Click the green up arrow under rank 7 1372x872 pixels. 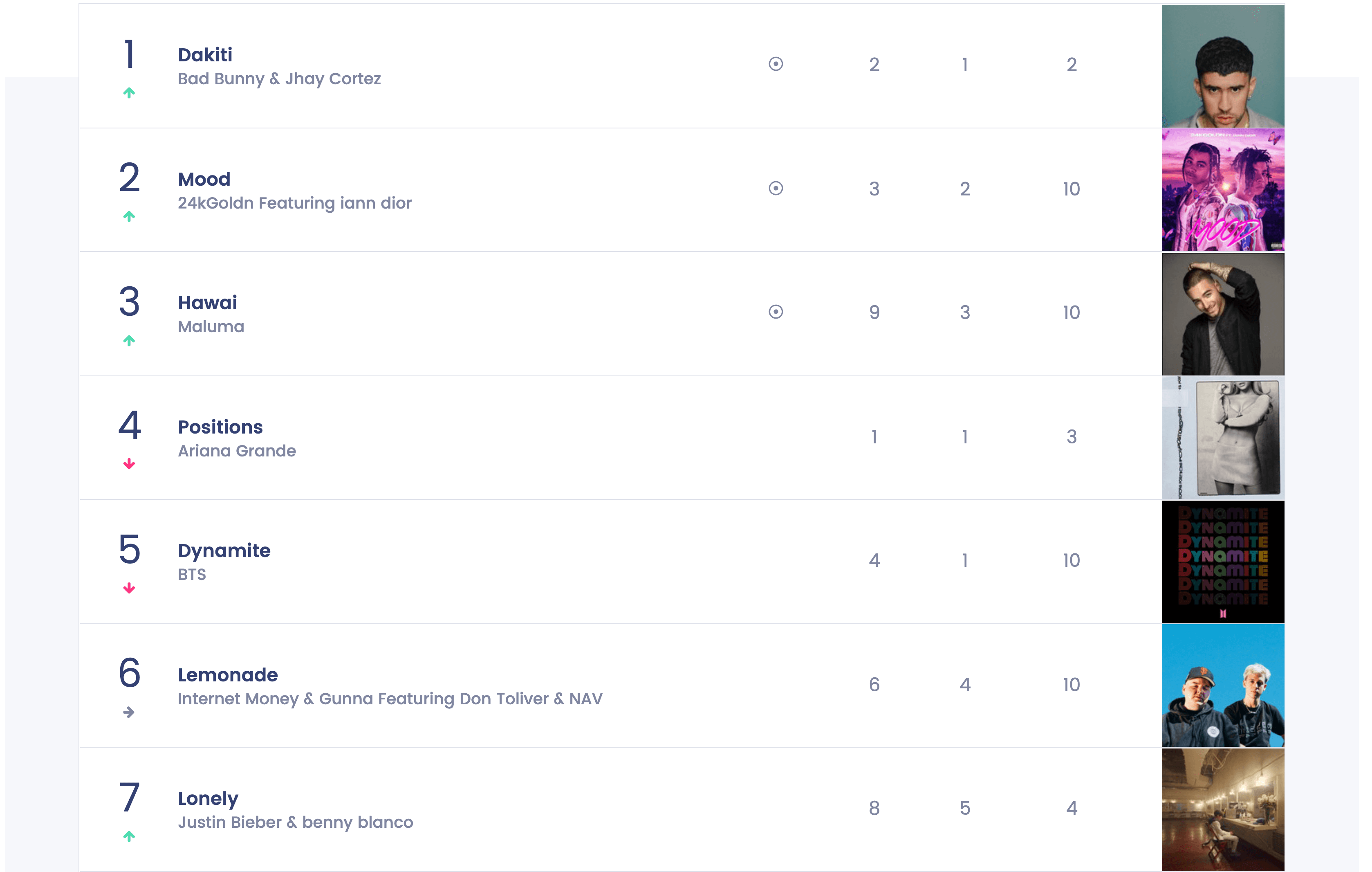pyautogui.click(x=129, y=836)
